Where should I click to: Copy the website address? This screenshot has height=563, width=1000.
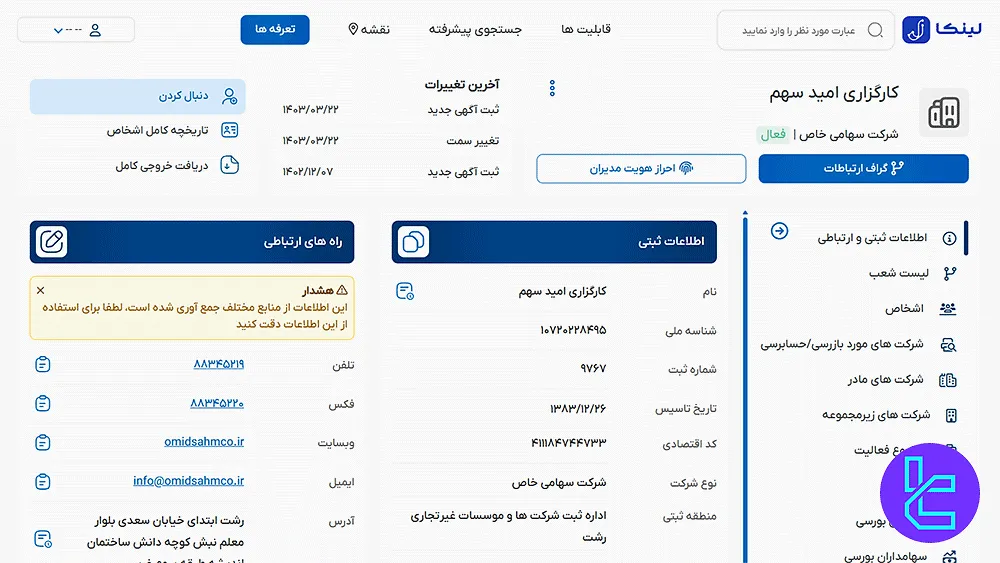click(x=43, y=442)
